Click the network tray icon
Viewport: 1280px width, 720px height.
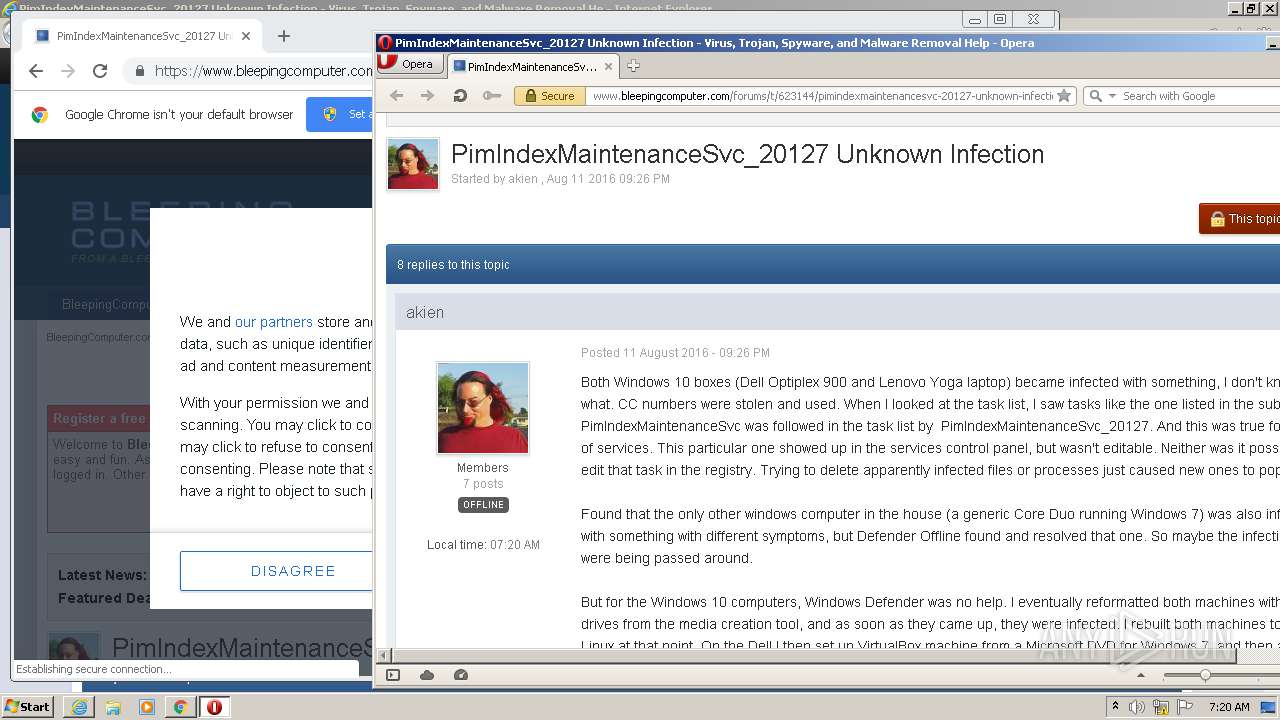1161,707
